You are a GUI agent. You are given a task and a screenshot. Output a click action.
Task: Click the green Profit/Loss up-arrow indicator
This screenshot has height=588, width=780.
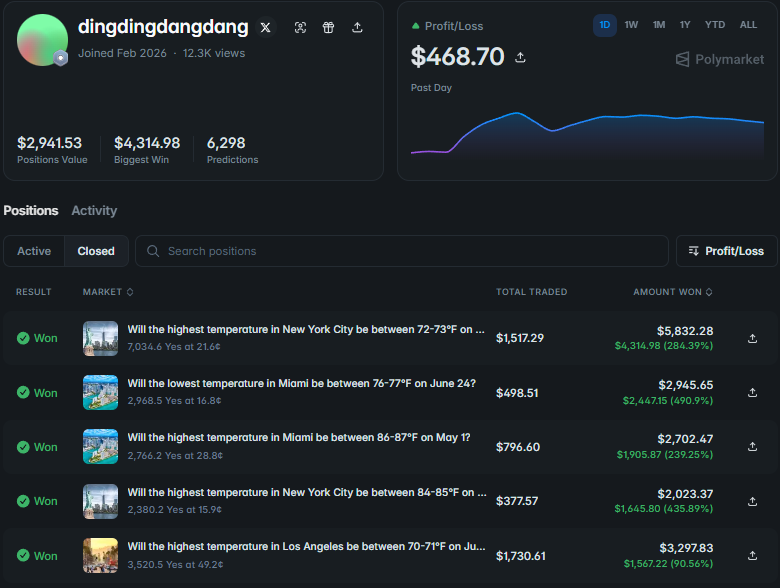416,26
